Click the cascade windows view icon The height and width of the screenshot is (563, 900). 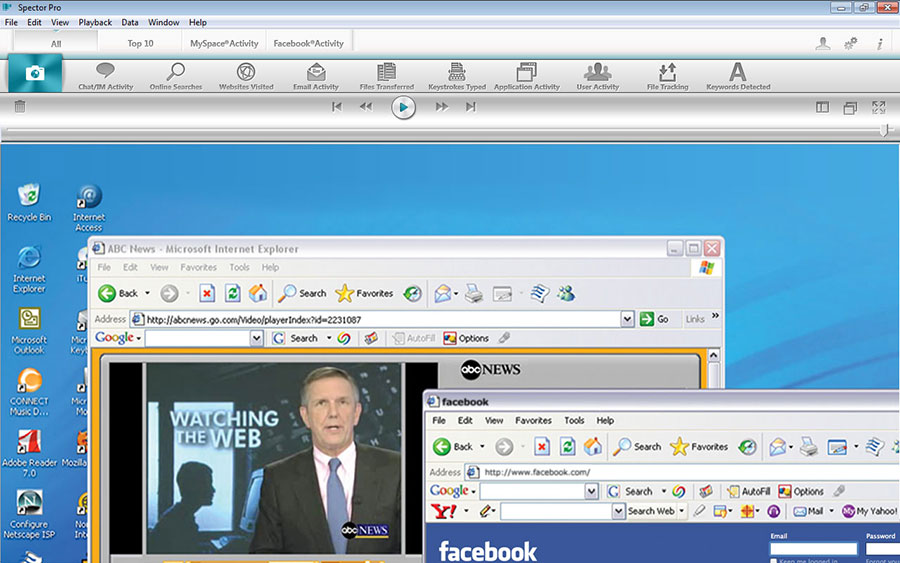click(850, 107)
